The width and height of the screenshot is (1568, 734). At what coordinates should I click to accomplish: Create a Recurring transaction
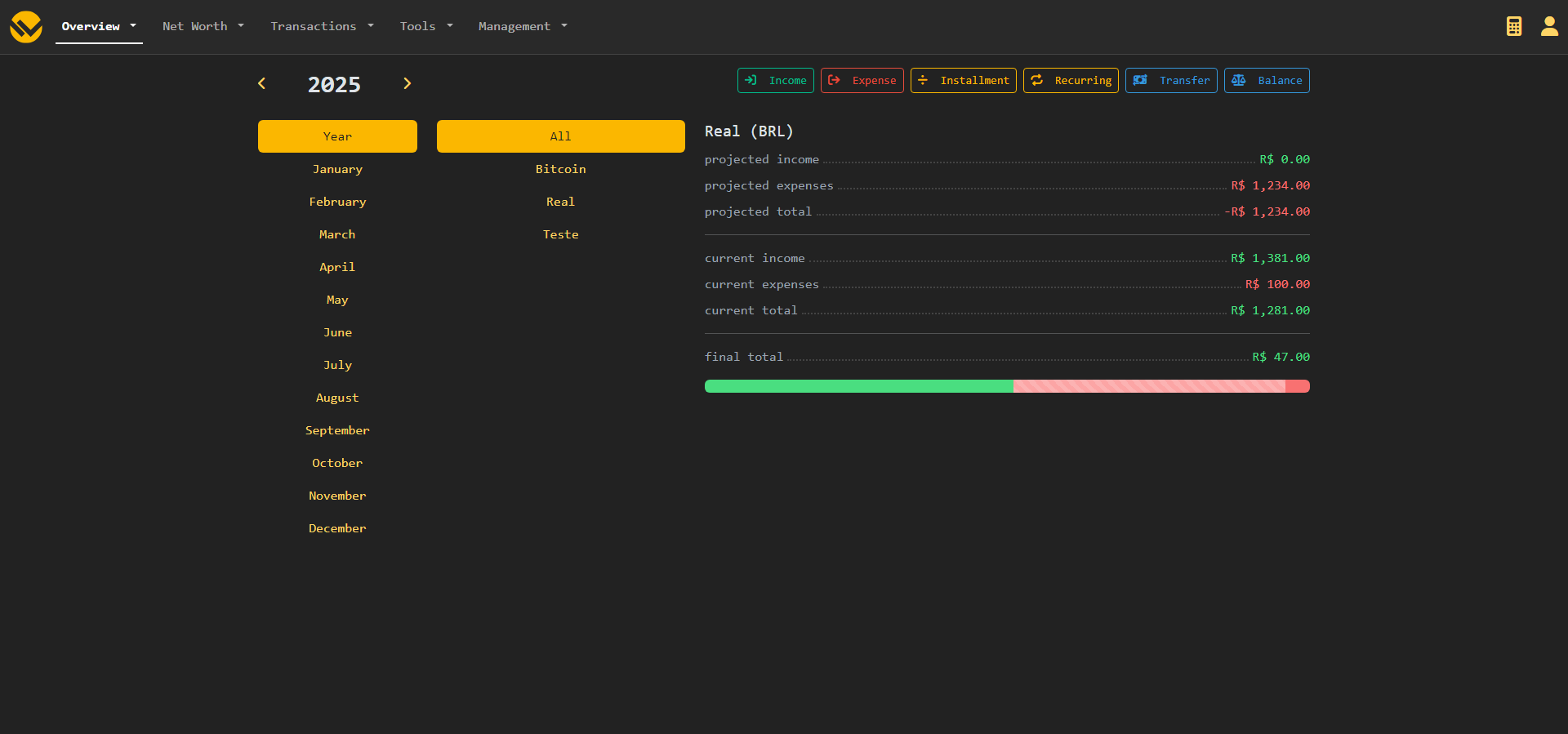click(x=1070, y=80)
